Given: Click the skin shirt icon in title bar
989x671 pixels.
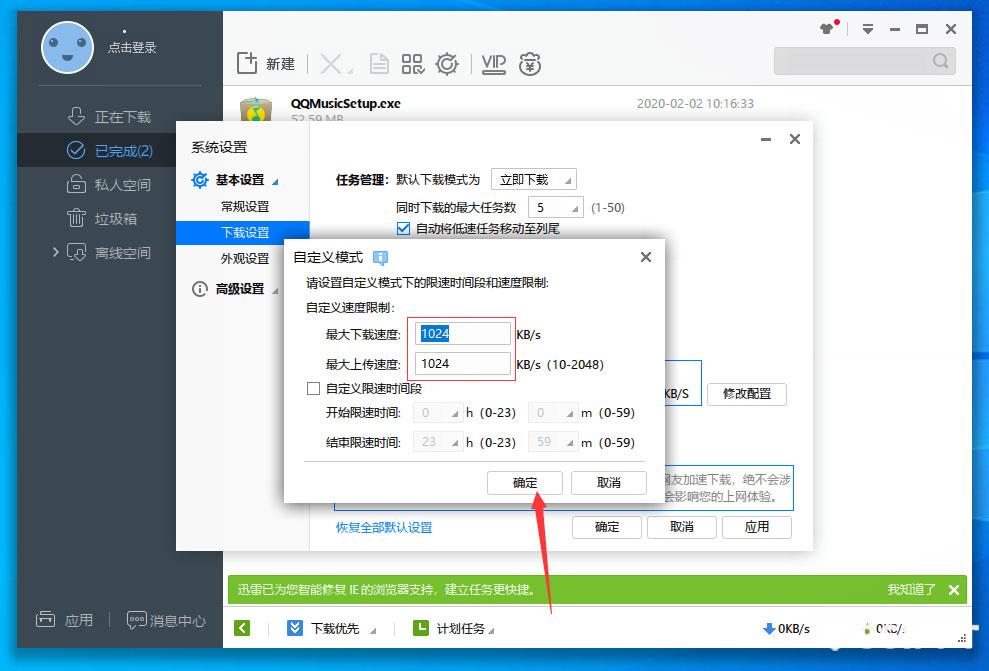Looking at the screenshot, I should pyautogui.click(x=827, y=28).
